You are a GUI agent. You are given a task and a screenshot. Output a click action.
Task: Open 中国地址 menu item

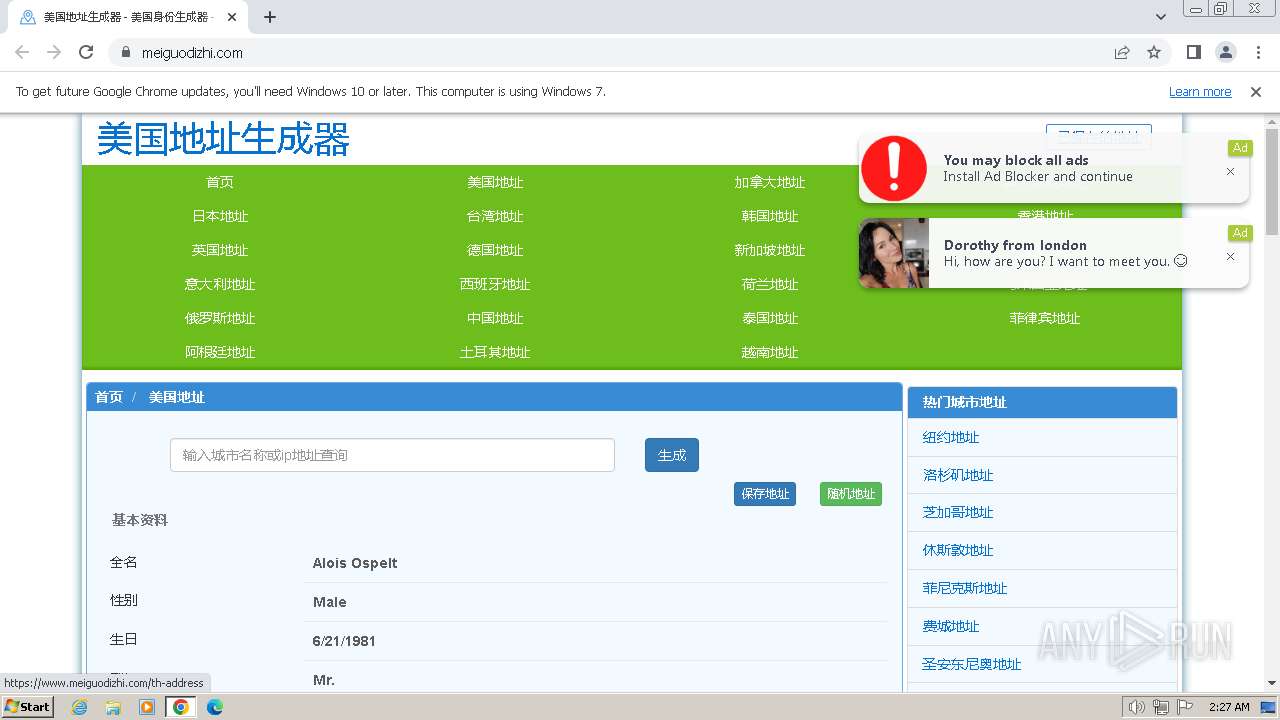pos(495,318)
